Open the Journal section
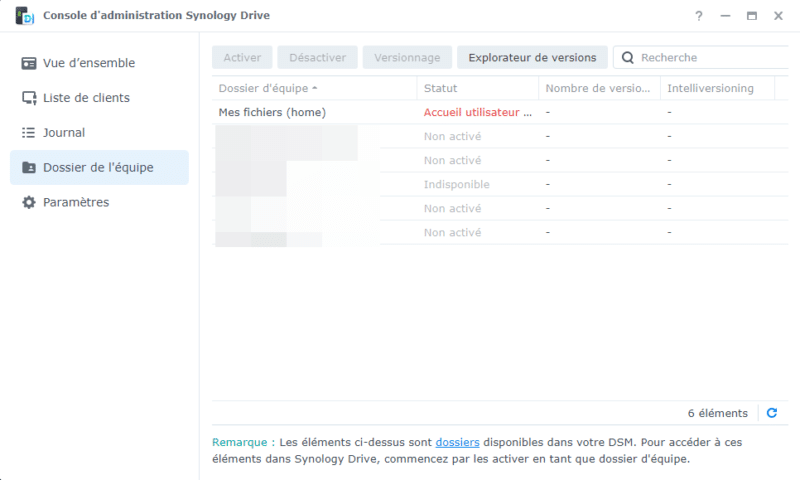800x480 pixels. [x=99, y=133]
